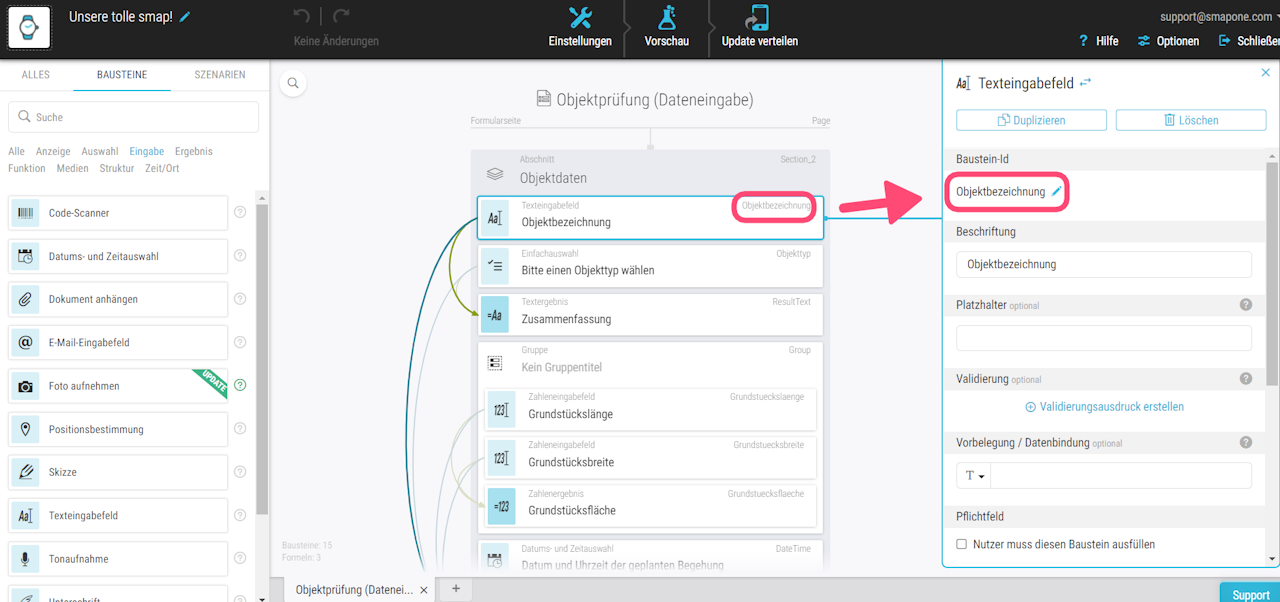The height and width of the screenshot is (602, 1280).
Task: Switch to the SZENARIEN tab
Action: [x=220, y=75]
